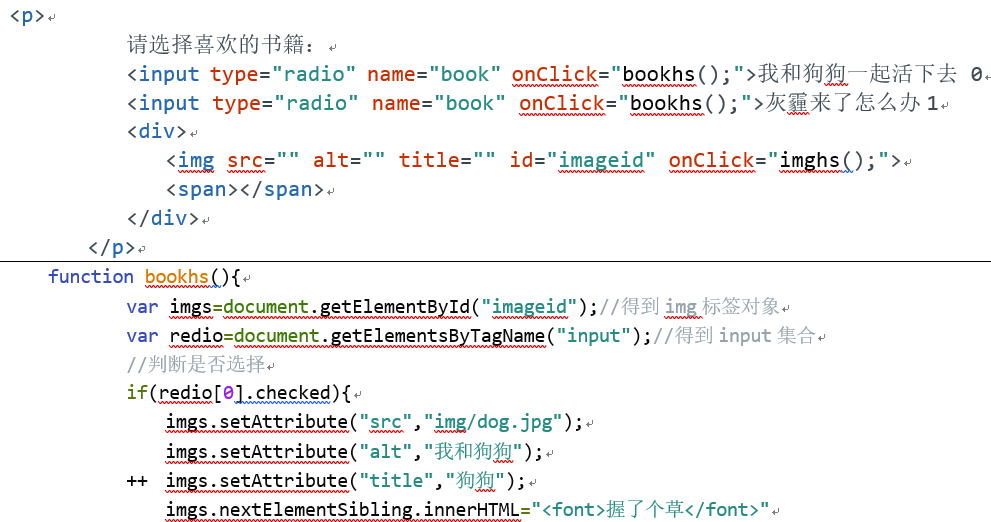Click the text 请选择喜欢的书籍：
Screen dimensions: 991x522
(x=221, y=44)
